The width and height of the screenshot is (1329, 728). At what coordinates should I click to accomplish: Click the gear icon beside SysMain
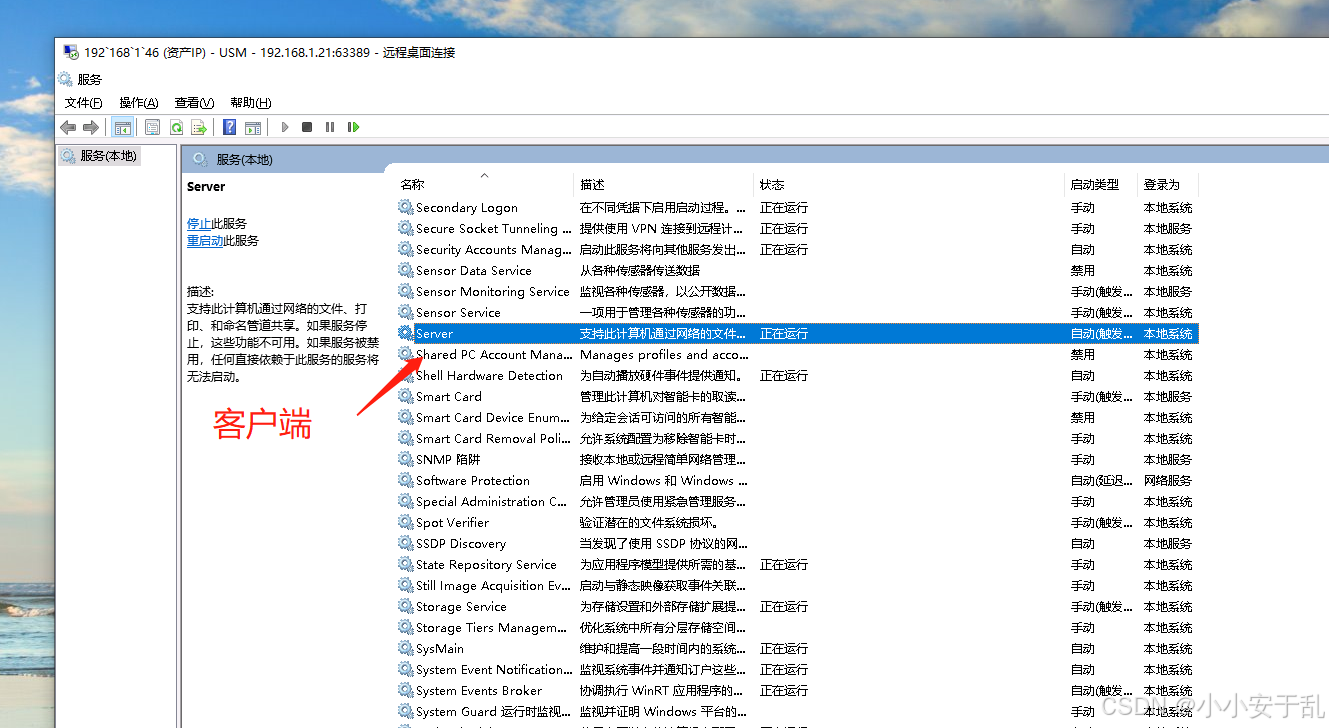pos(405,648)
